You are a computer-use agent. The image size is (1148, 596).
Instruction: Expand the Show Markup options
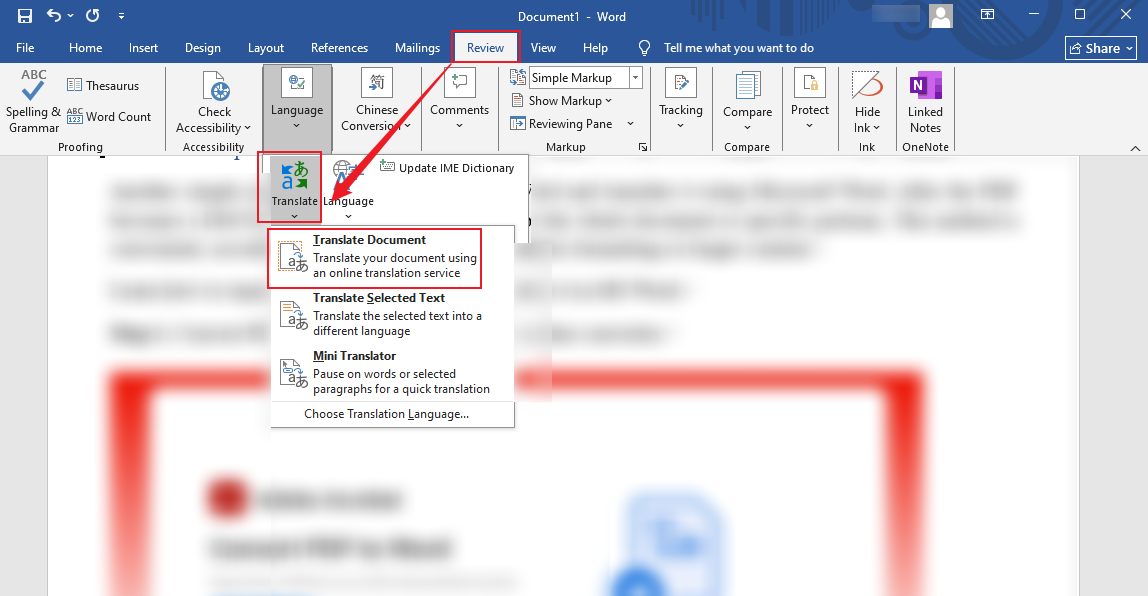[563, 100]
